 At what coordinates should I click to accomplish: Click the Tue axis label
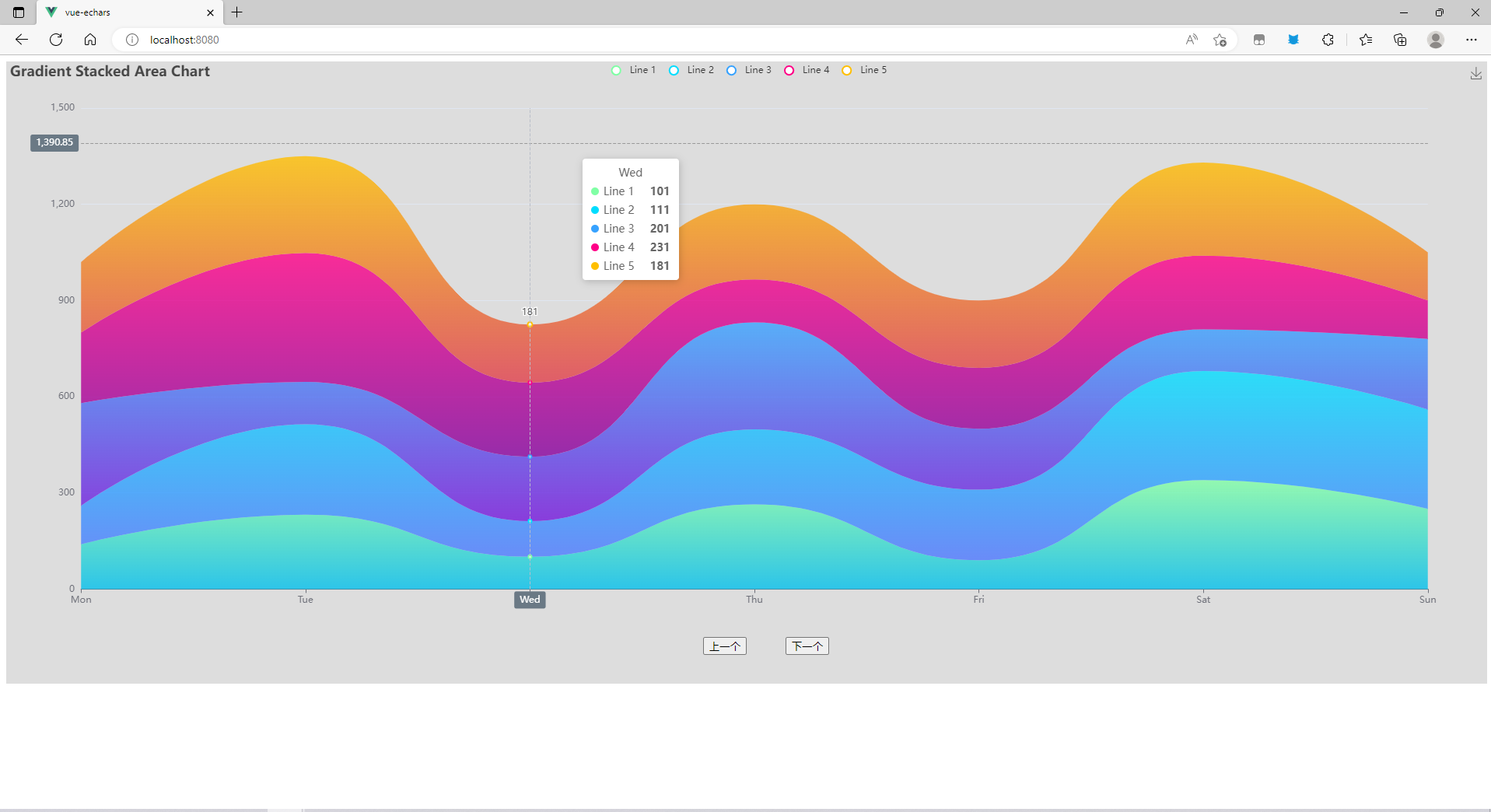point(306,600)
